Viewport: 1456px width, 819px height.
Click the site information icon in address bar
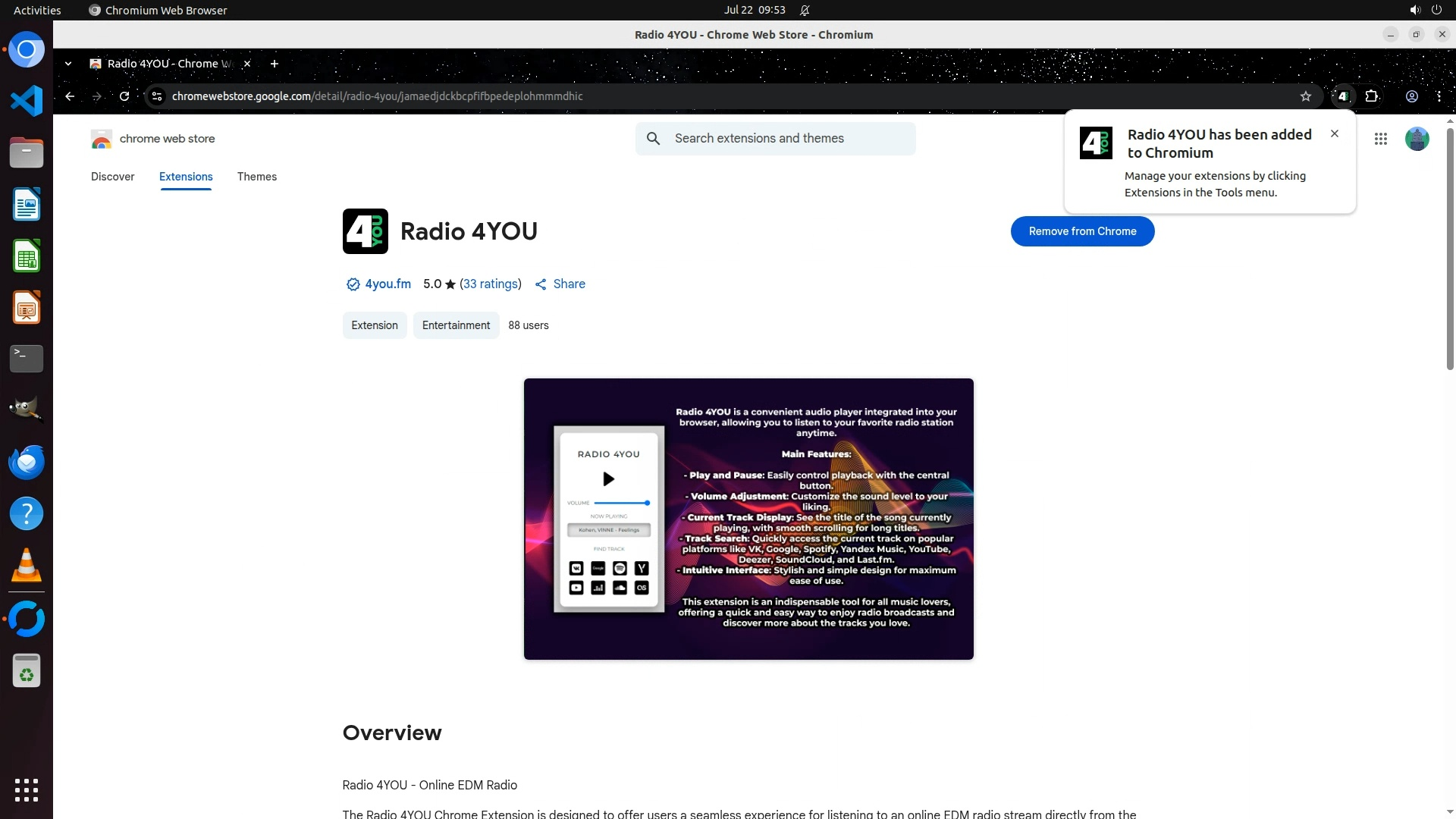tap(157, 96)
